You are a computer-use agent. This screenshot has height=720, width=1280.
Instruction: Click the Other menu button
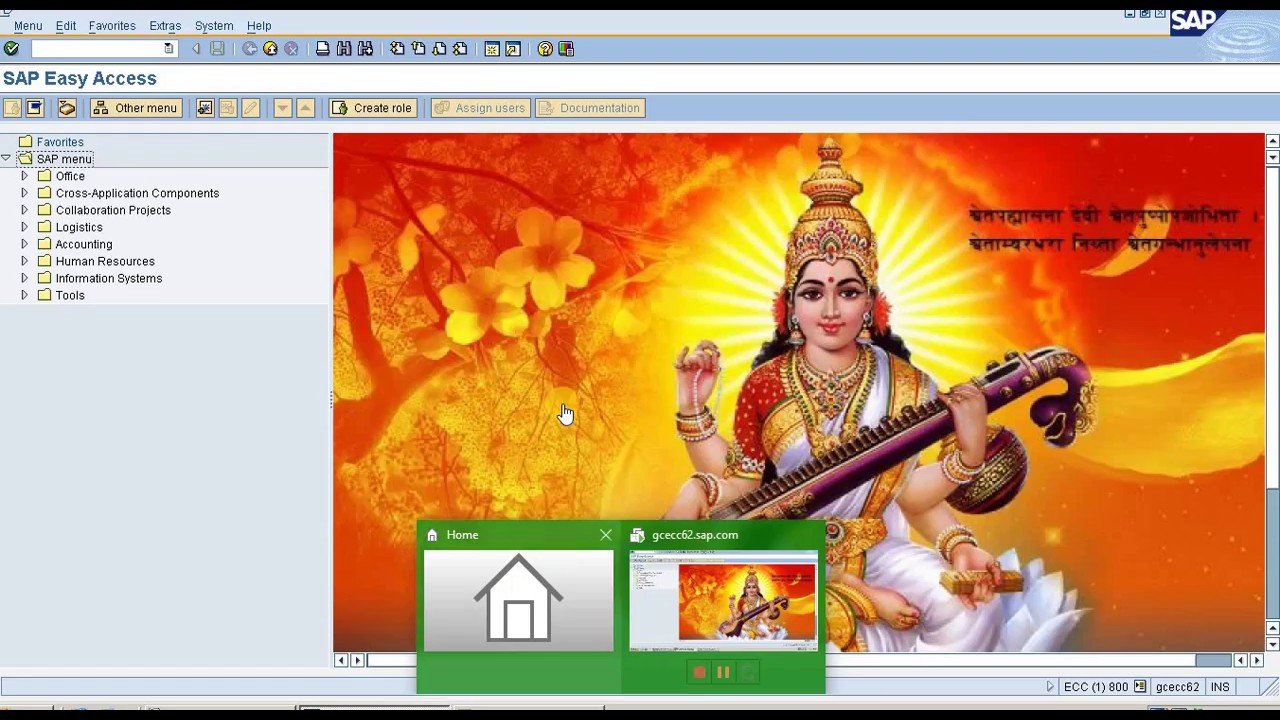click(135, 108)
